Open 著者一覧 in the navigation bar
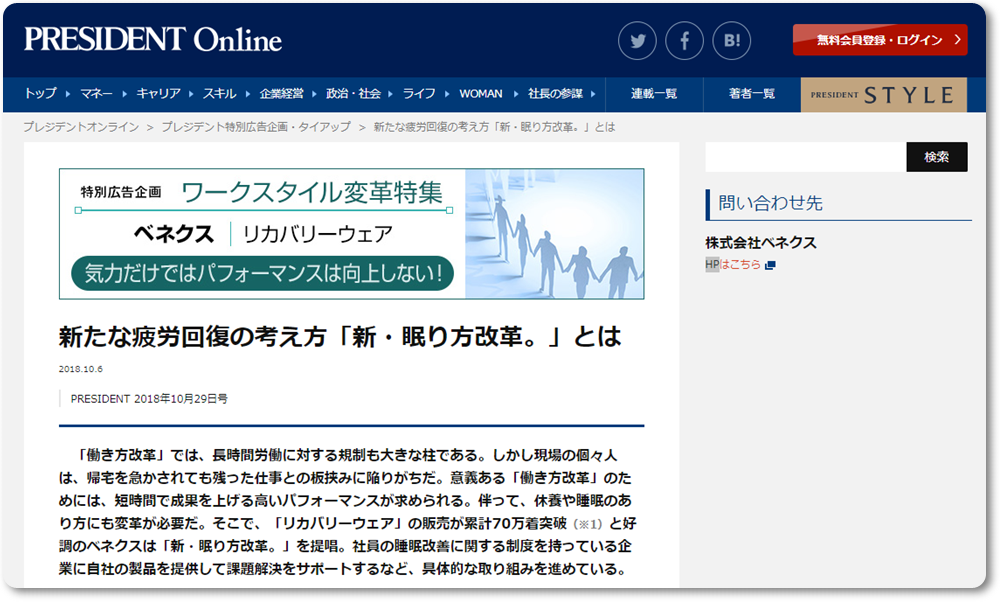1000x602 pixels. [752, 94]
